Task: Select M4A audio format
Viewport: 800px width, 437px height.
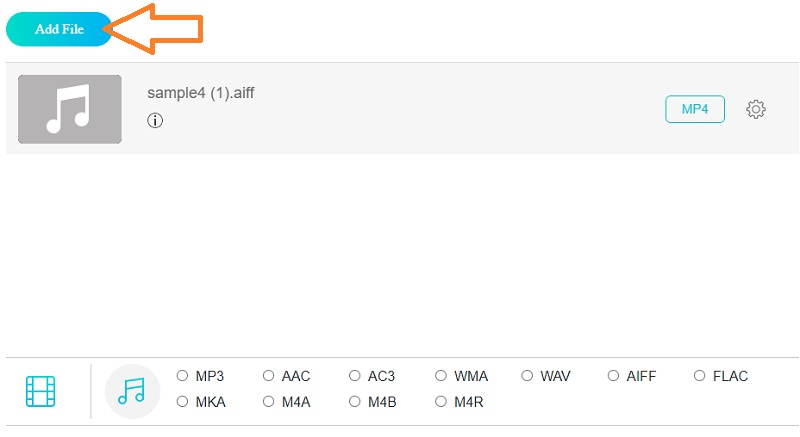Action: [268, 402]
